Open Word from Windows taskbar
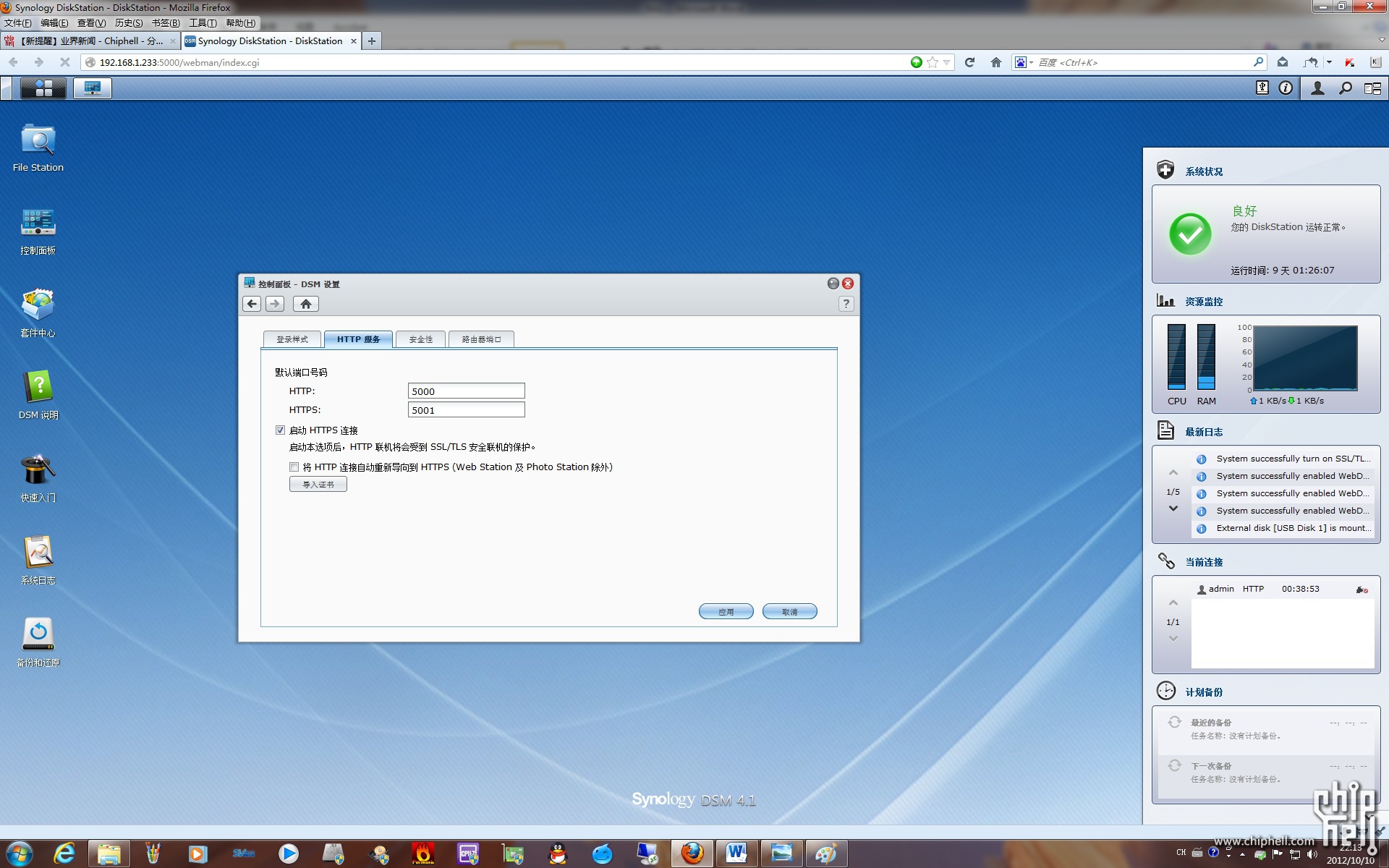The height and width of the screenshot is (868, 1389). 736,854
